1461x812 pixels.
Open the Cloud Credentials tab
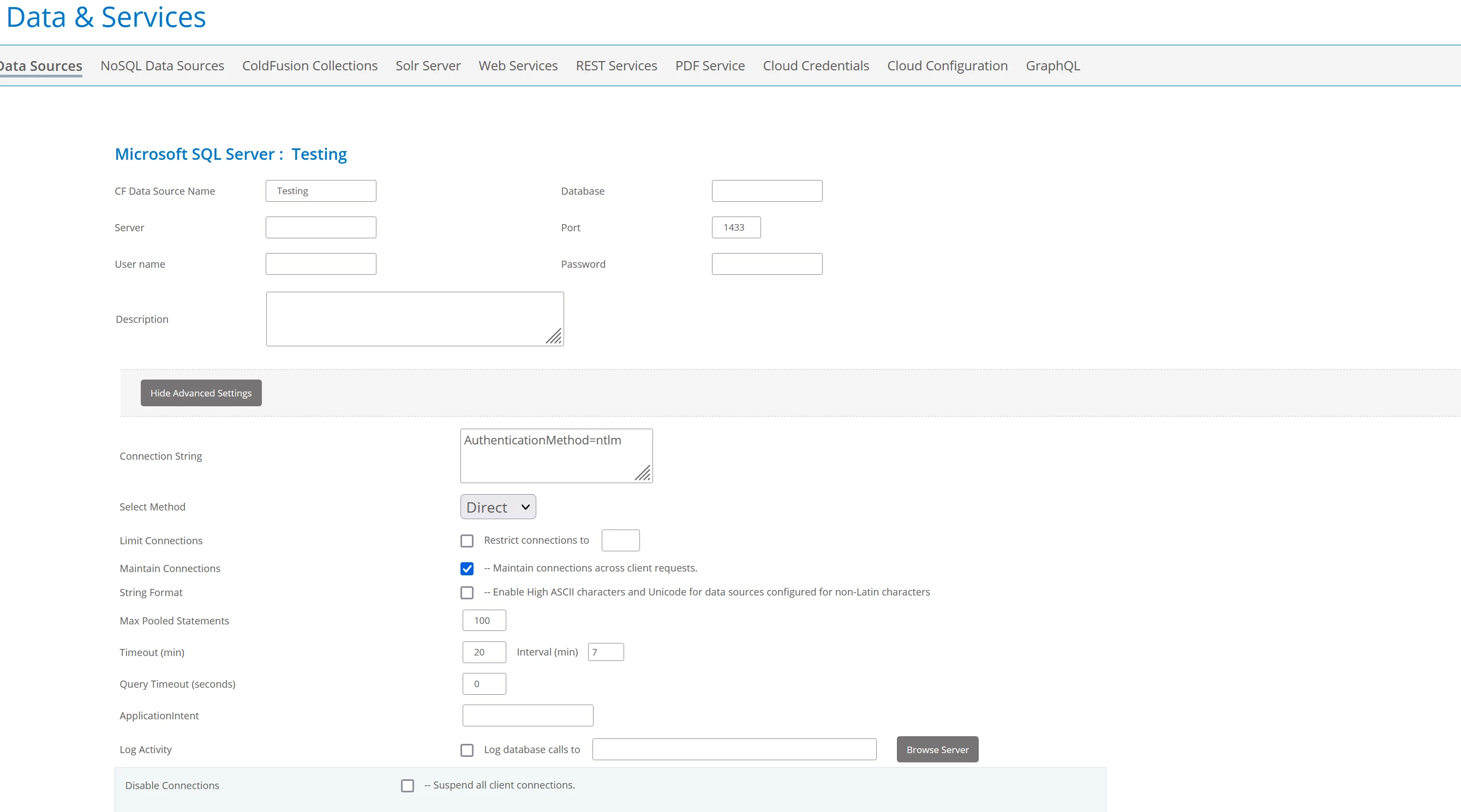[816, 66]
